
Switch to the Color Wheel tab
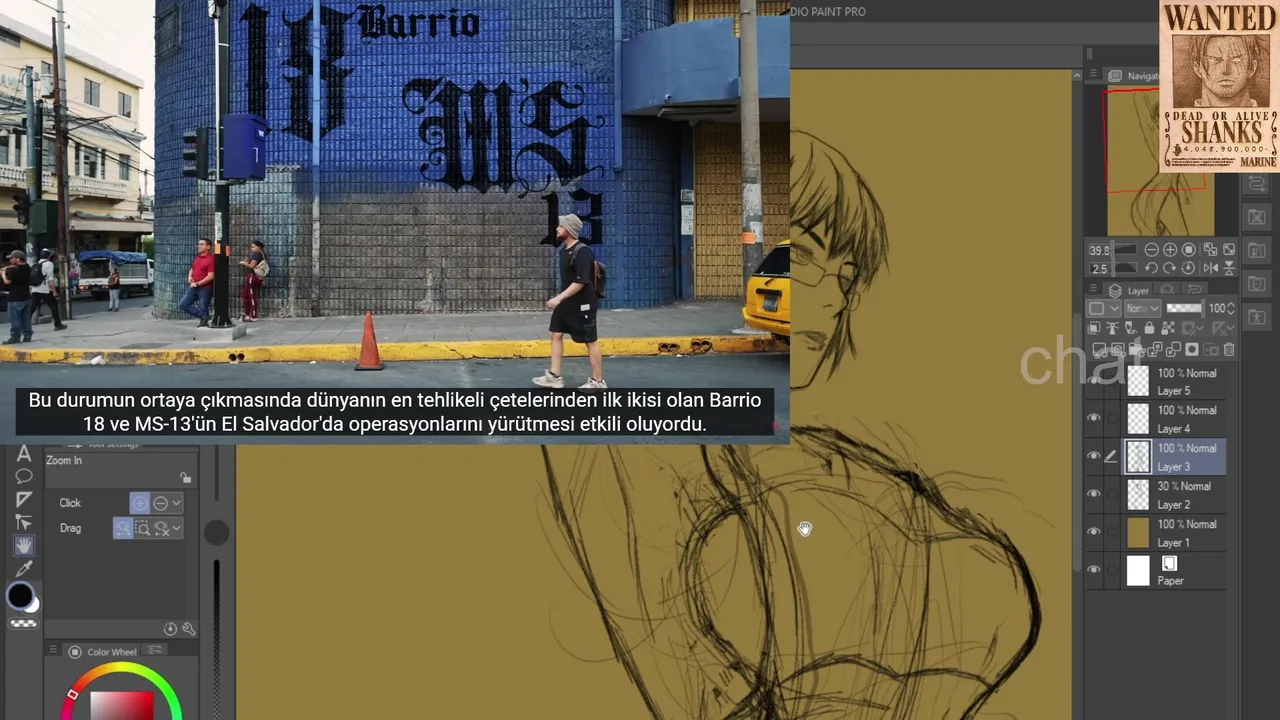104,652
